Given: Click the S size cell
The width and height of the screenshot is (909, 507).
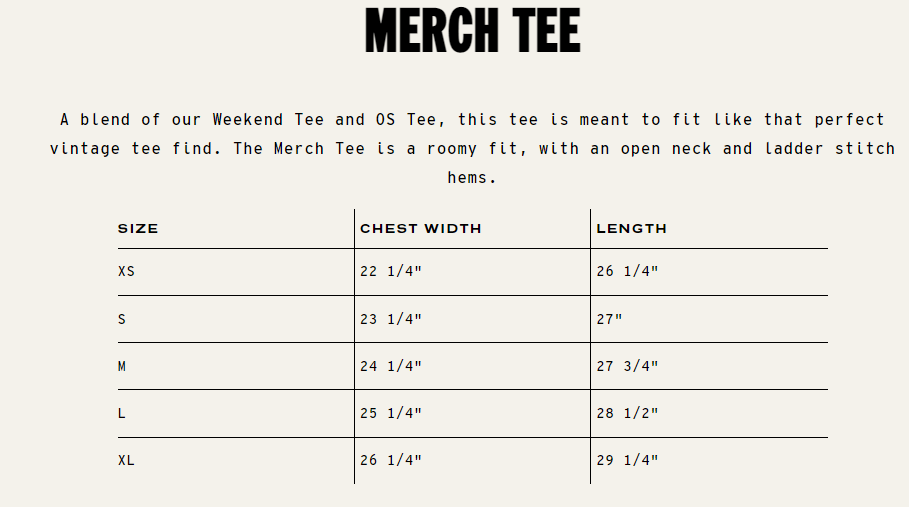Looking at the screenshot, I should (x=122, y=319).
